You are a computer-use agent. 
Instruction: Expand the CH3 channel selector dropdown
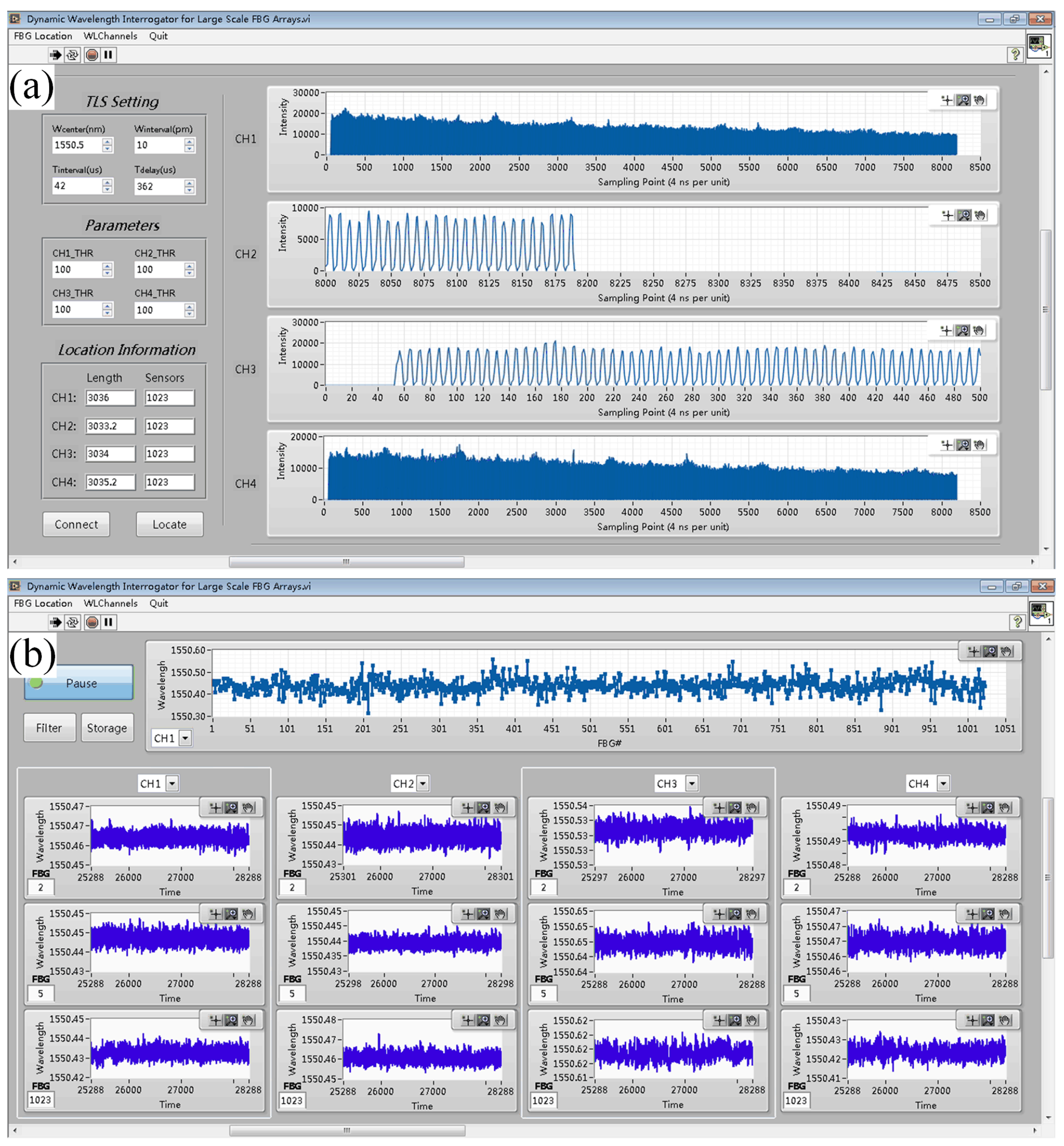[x=692, y=783]
